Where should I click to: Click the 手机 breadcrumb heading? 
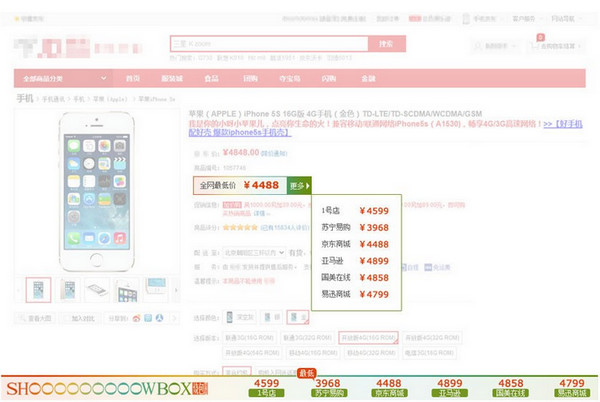24,99
